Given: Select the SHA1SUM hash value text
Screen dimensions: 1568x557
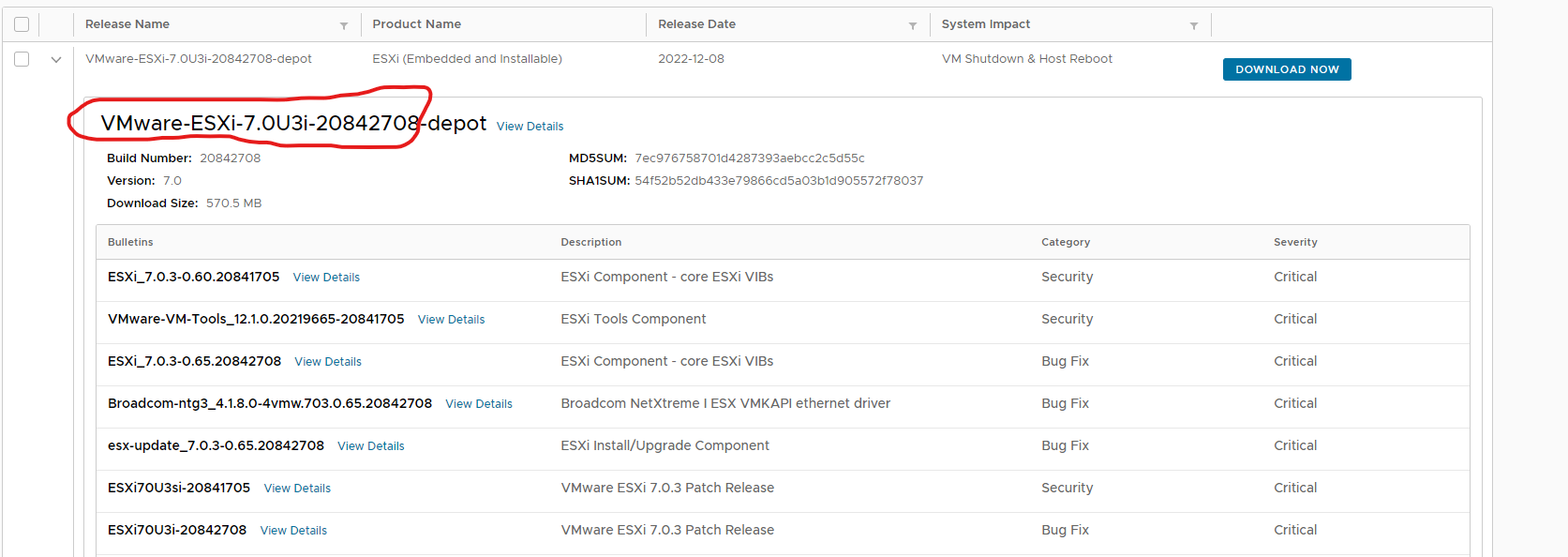Looking at the screenshot, I should pyautogui.click(x=778, y=181).
